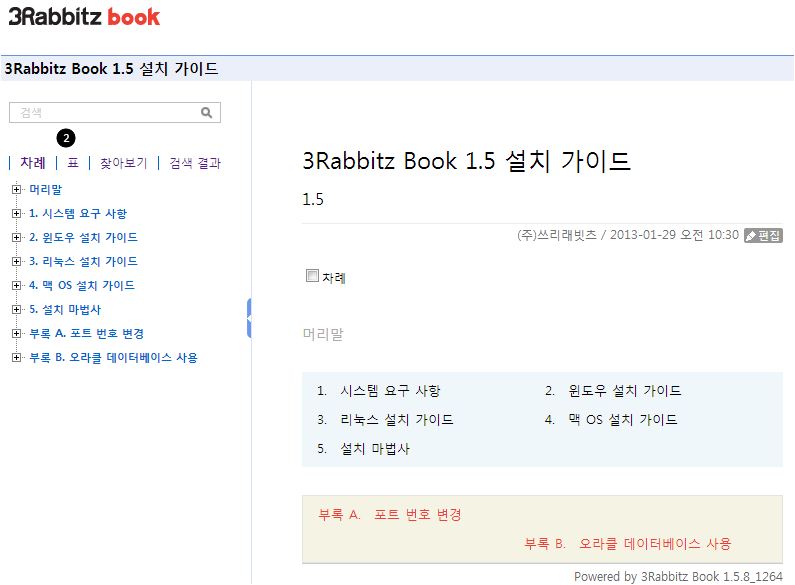Expand 3. 리눅스 설치 가이드 node
This screenshot has height=585, width=795.
pyautogui.click(x=16, y=262)
